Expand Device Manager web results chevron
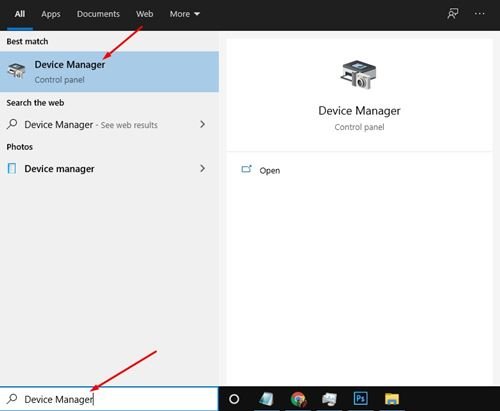Image resolution: width=500 pixels, height=411 pixels. pos(202,124)
